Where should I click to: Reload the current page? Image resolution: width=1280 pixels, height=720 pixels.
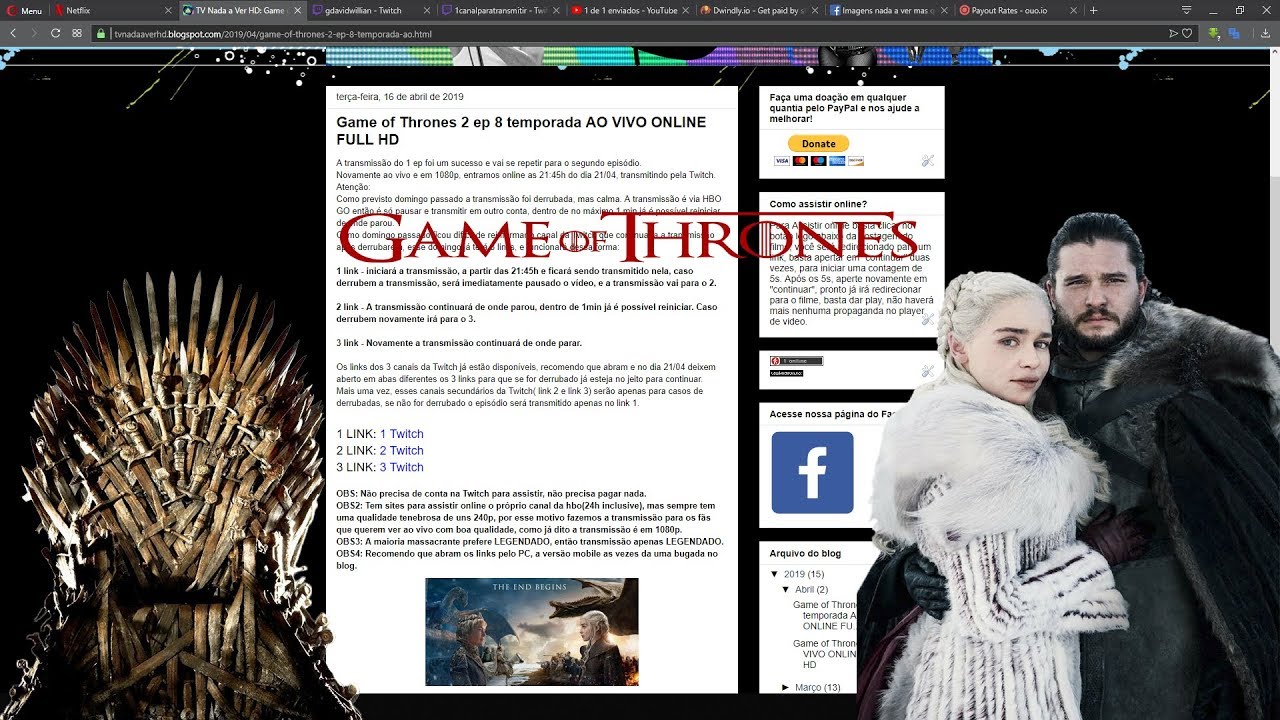click(55, 33)
